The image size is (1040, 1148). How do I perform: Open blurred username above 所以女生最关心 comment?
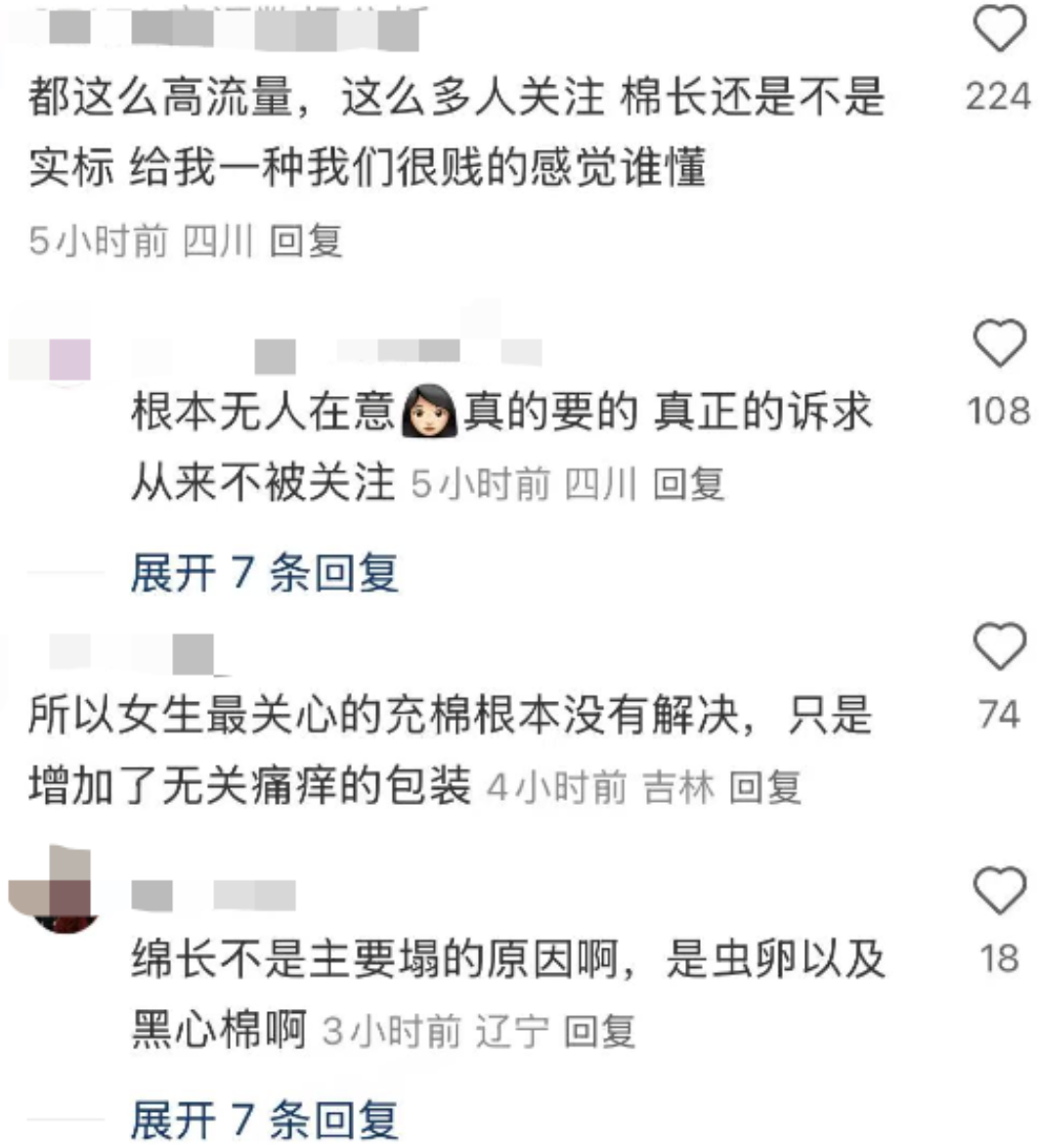pyautogui.click(x=132, y=654)
